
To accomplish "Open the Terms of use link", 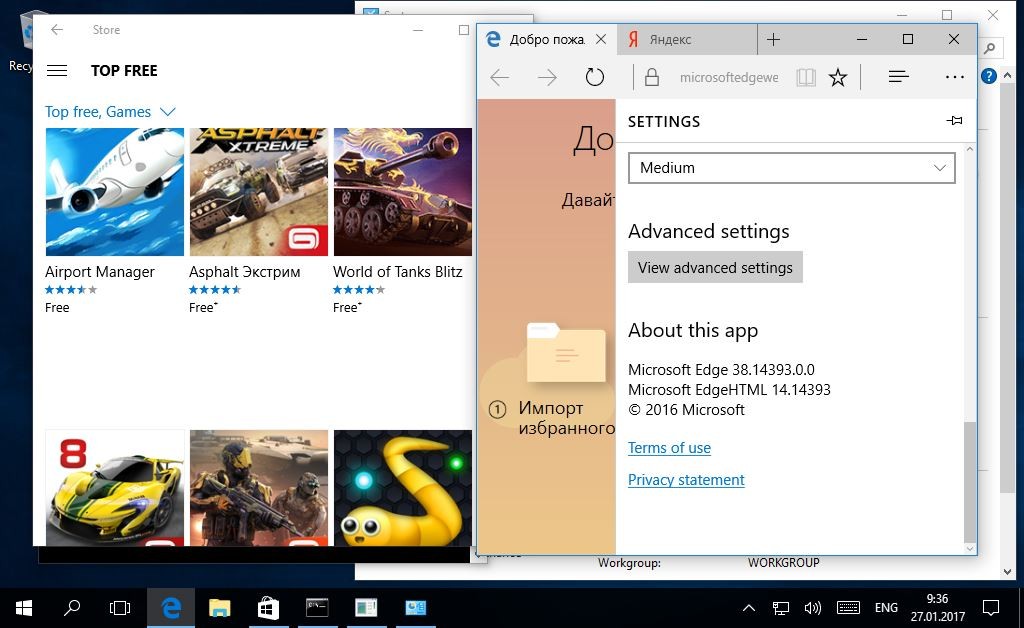I will [x=669, y=448].
